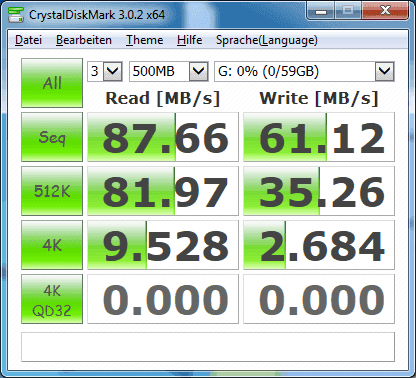
Task: Click the Seq write result 61.12
Action: pyautogui.click(x=319, y=137)
